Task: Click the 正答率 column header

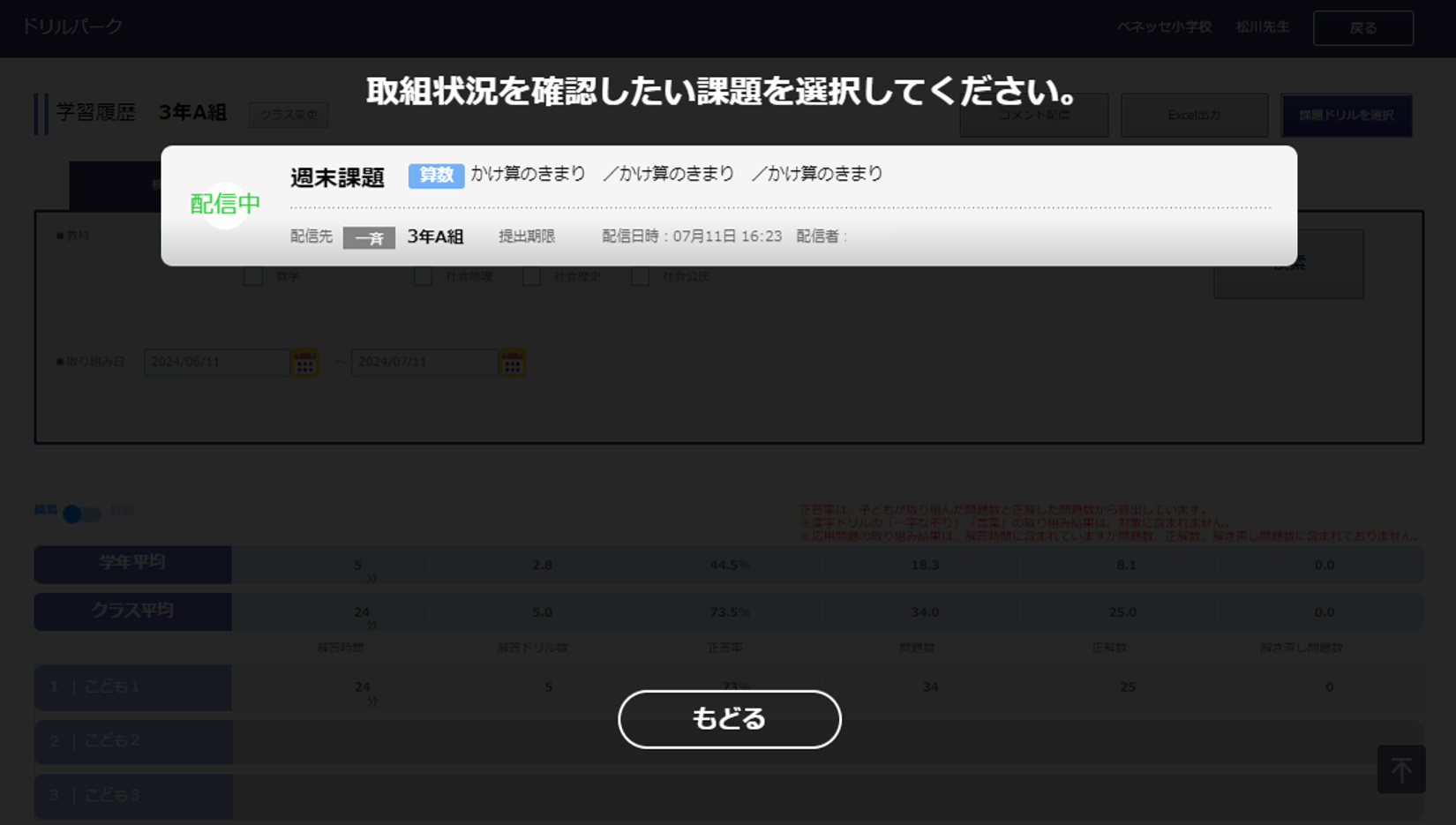Action: pyautogui.click(x=724, y=648)
